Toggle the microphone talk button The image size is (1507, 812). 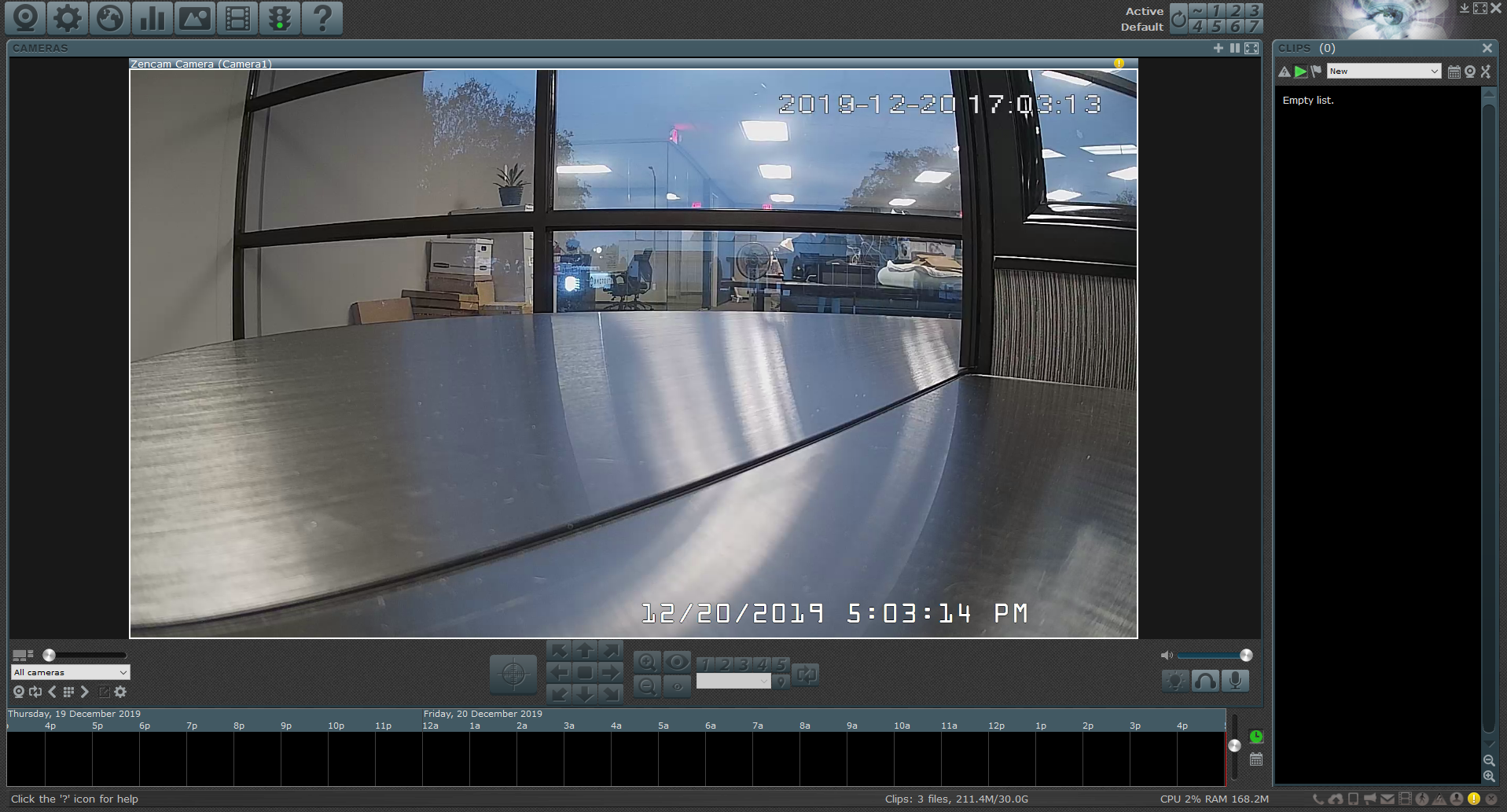[1234, 681]
